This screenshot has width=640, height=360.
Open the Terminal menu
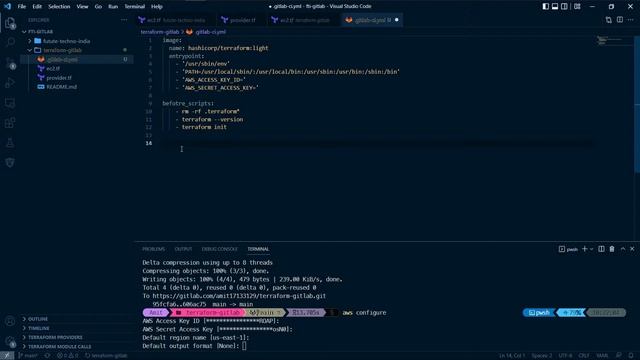[135, 7]
